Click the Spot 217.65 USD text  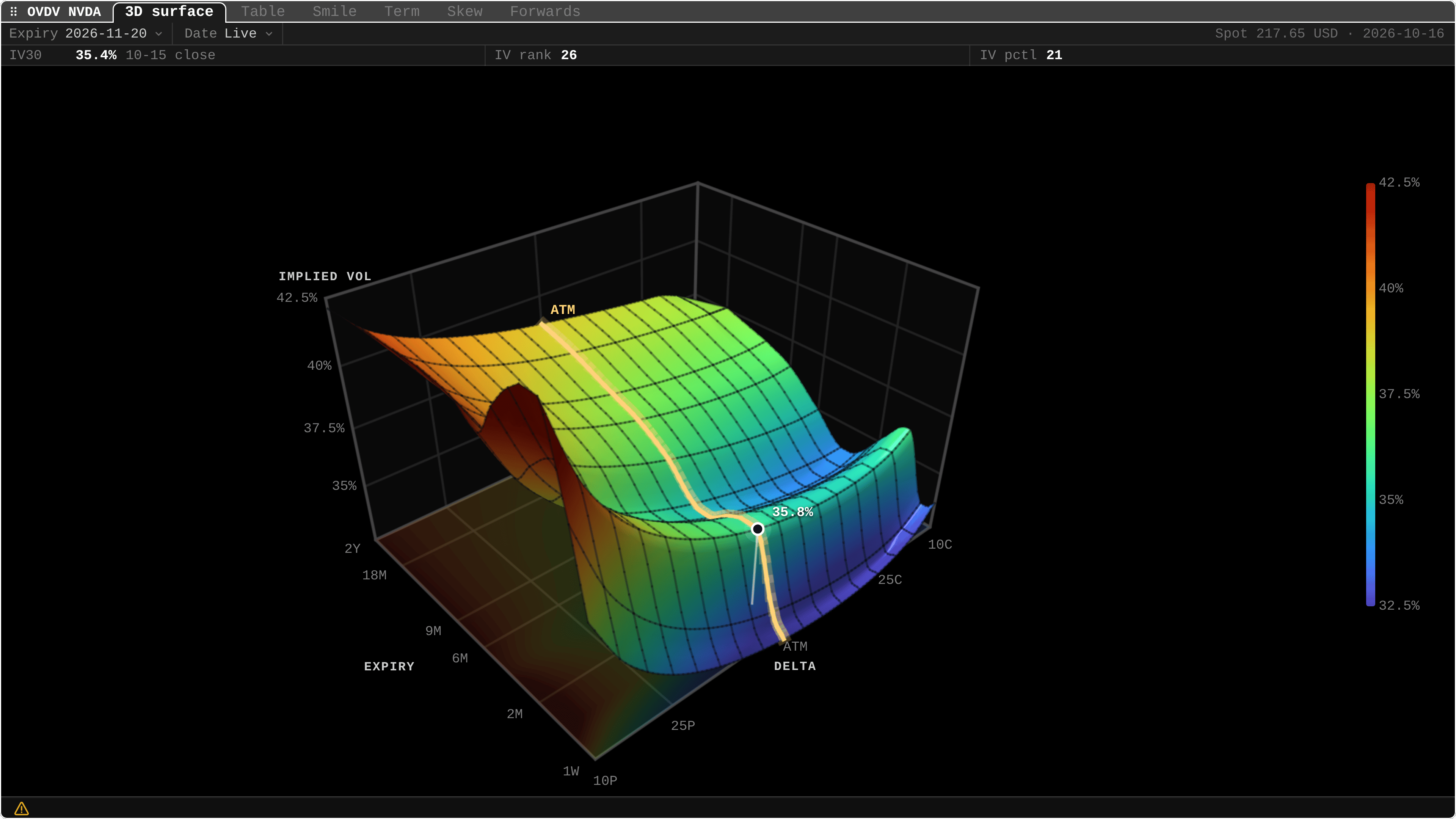(1276, 33)
